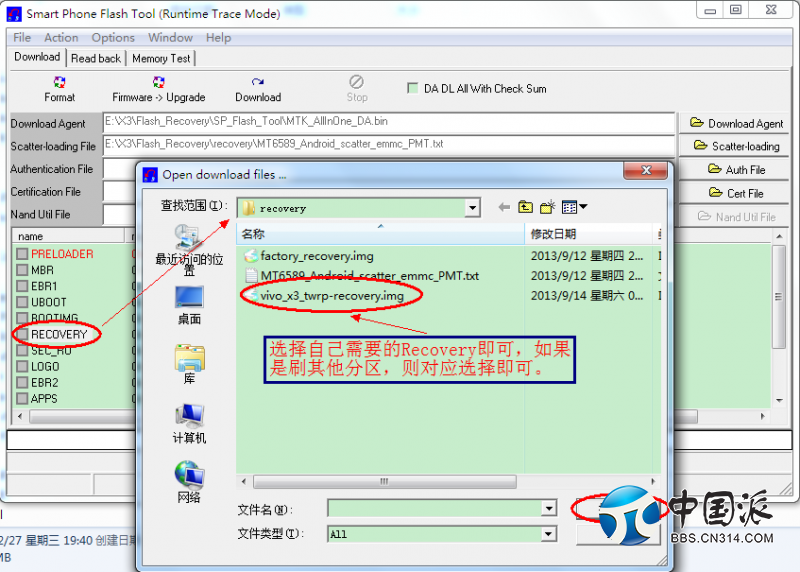The width and height of the screenshot is (800, 572).
Task: Check the RECOVERY partition checkbox
Action: (x=22, y=334)
